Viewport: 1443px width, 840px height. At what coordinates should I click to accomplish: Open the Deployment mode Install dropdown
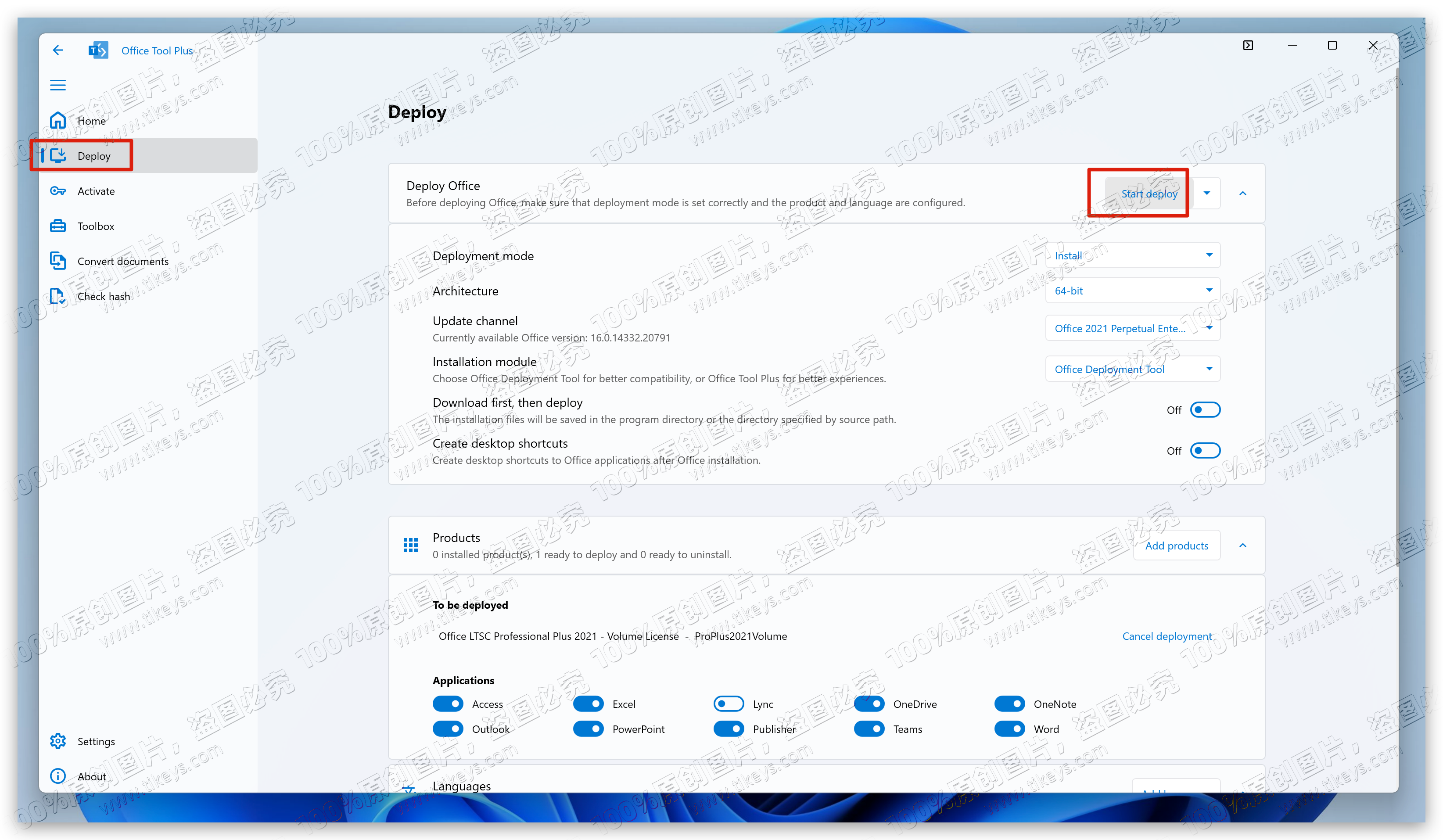pyautogui.click(x=1133, y=255)
